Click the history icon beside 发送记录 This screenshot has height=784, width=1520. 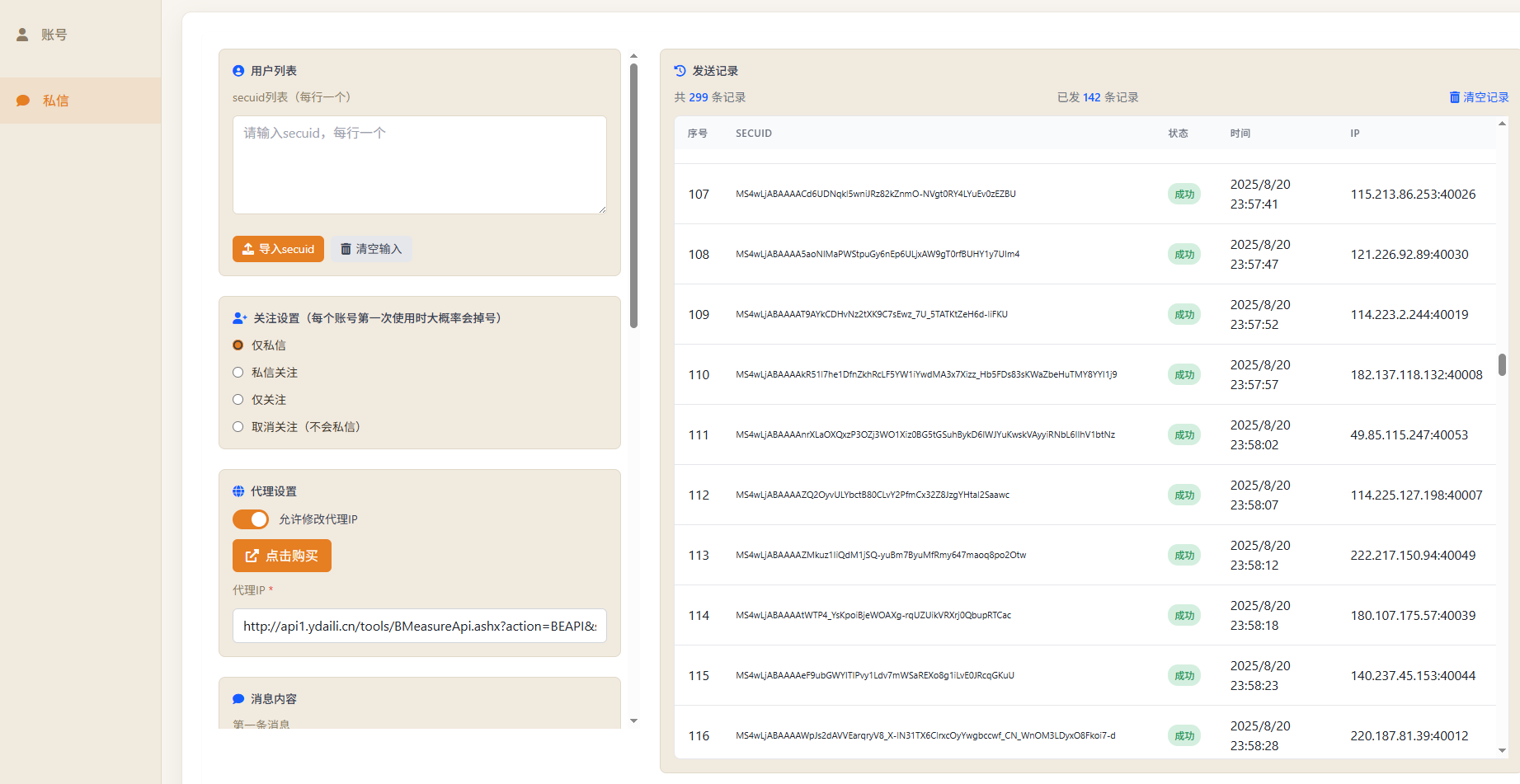point(680,71)
